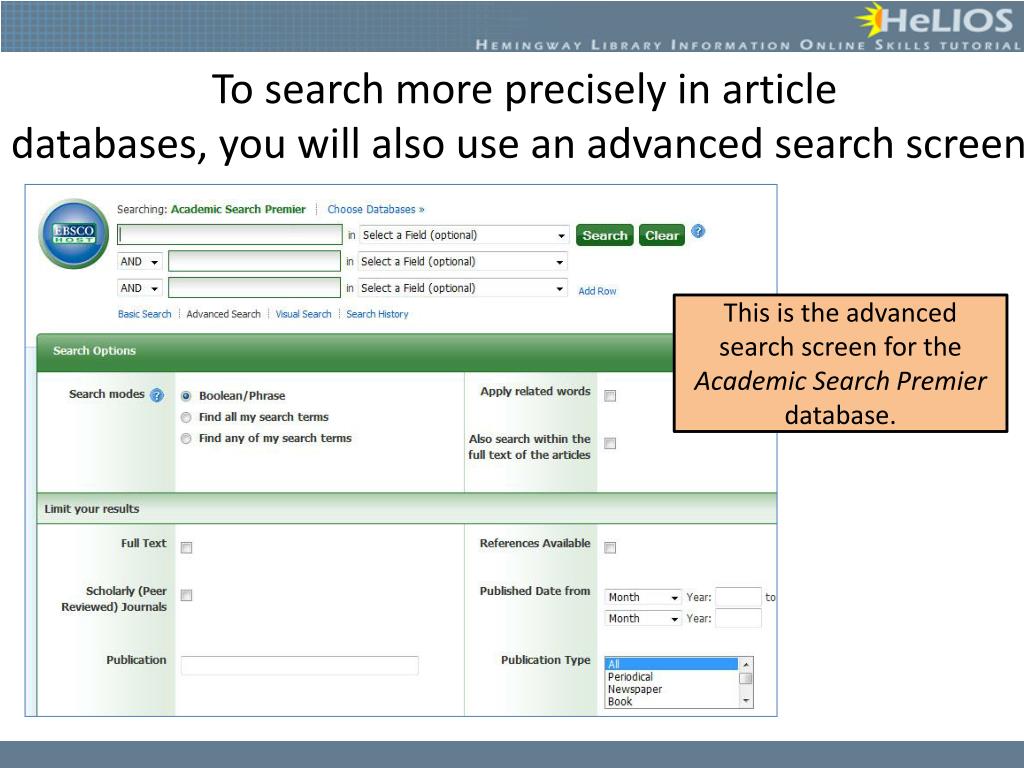The height and width of the screenshot is (768, 1024).
Task: Click the Clear button
Action: coord(662,235)
